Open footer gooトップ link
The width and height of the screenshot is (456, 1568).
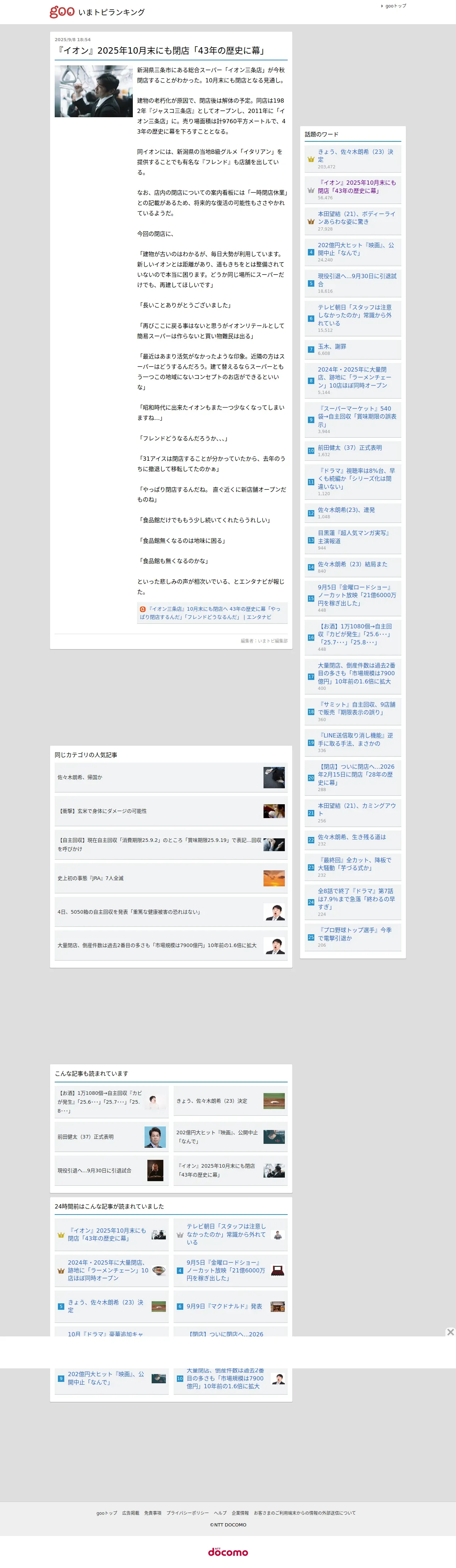(107, 1513)
